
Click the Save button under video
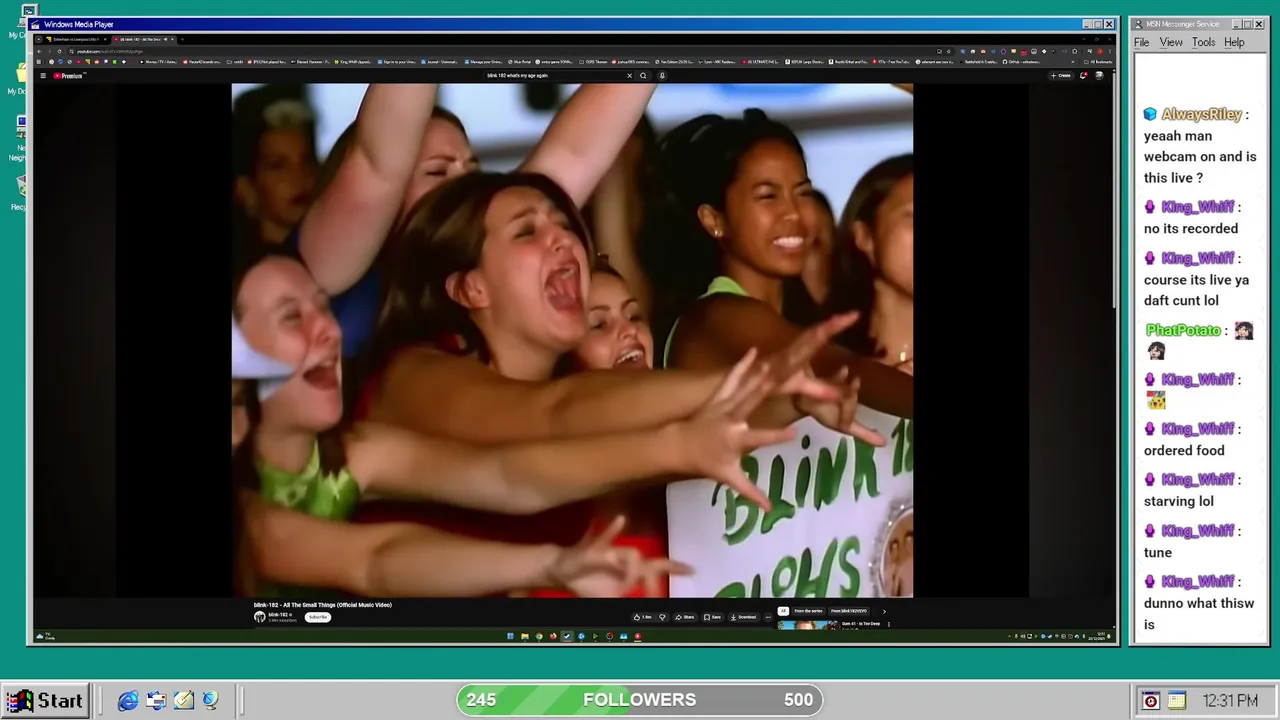click(x=712, y=617)
